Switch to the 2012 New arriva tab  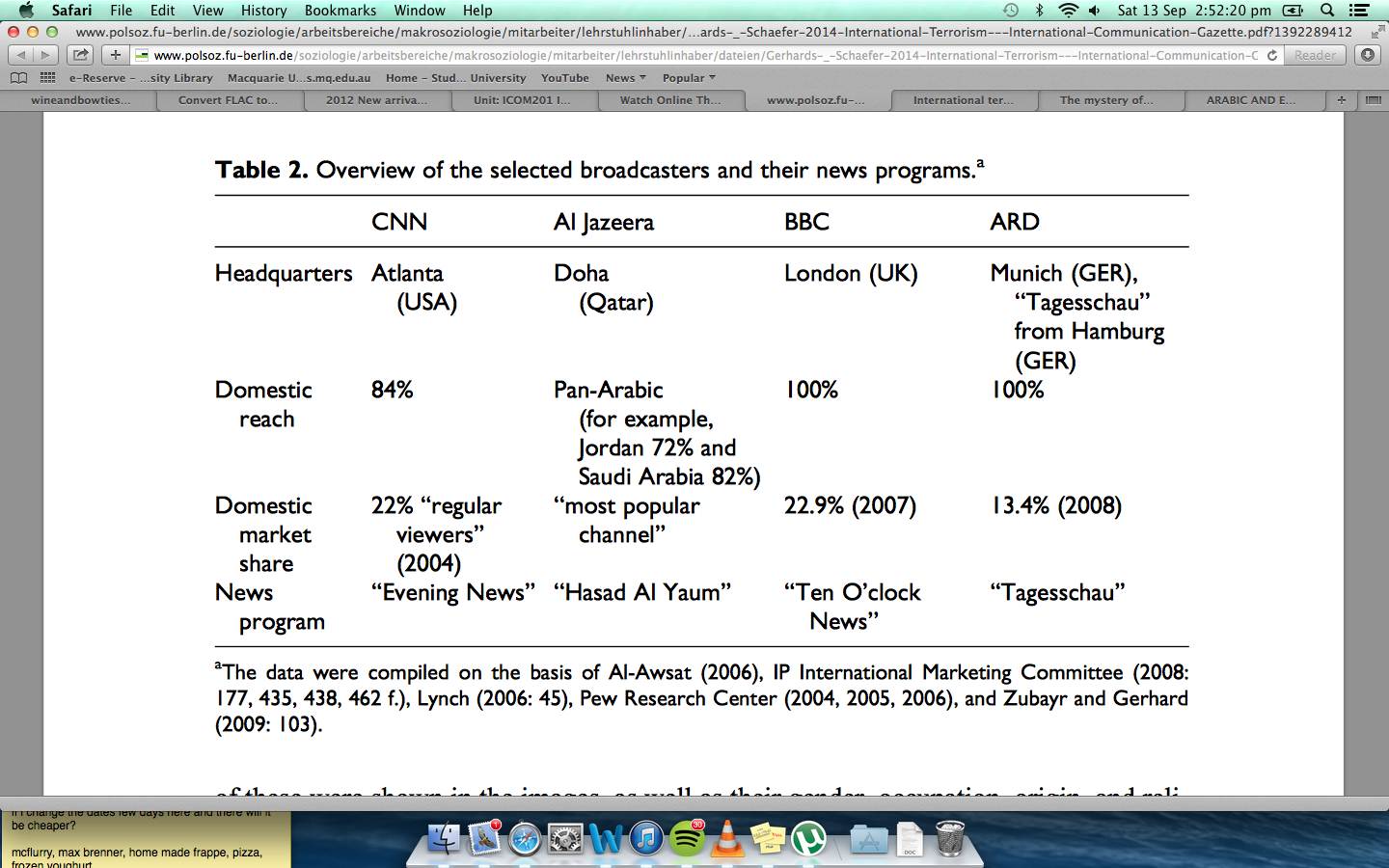tap(376, 100)
